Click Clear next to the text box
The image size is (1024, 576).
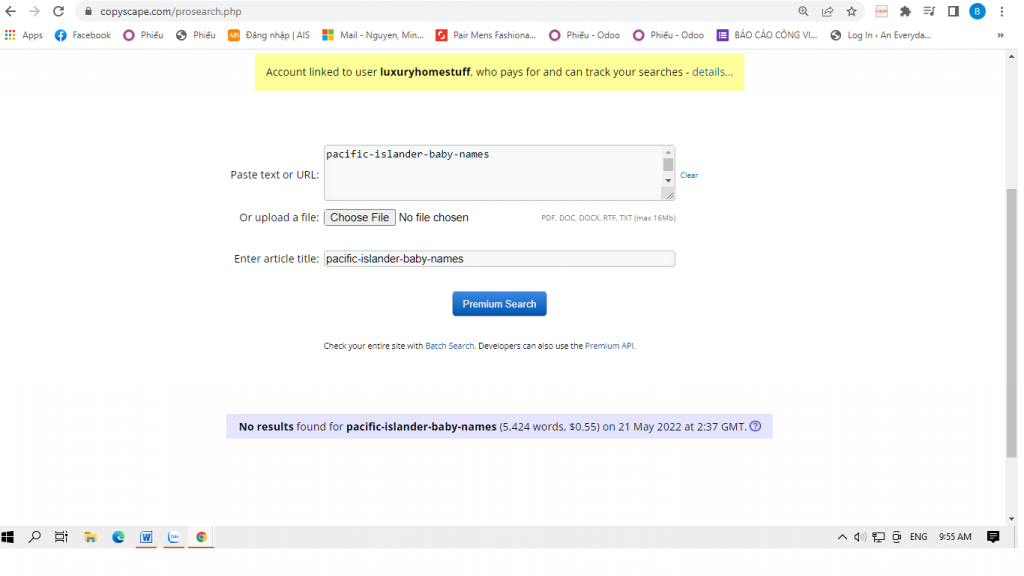pyautogui.click(x=689, y=175)
